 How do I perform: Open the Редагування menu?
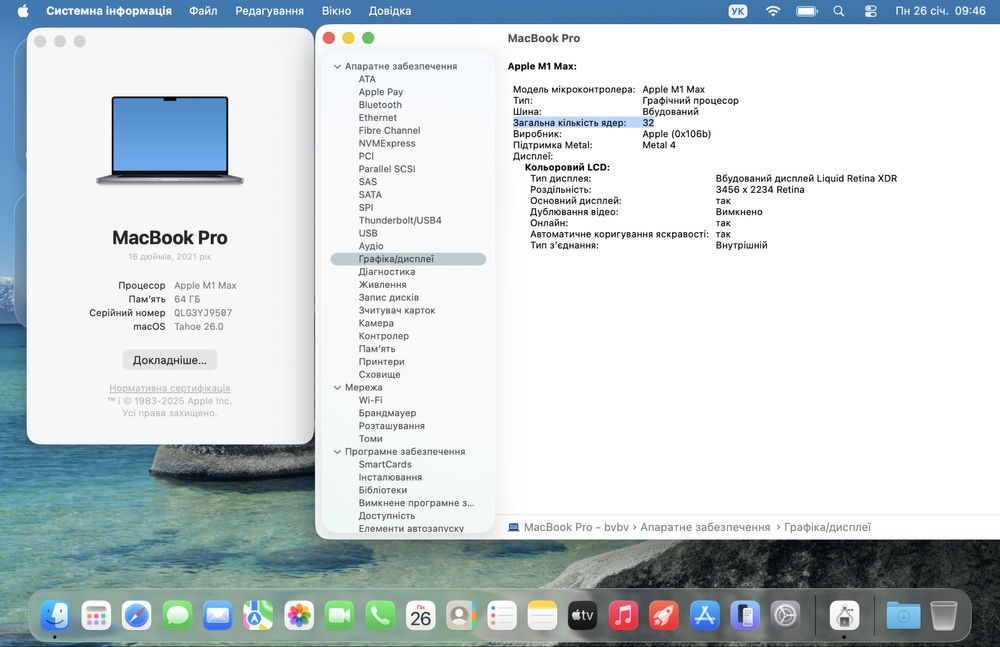269,11
